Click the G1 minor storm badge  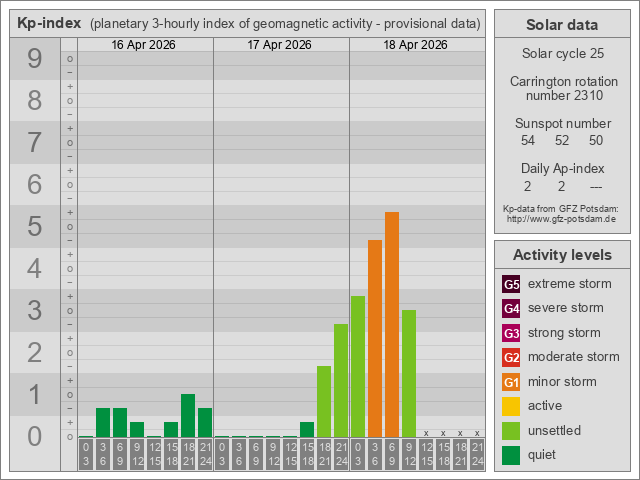click(x=511, y=382)
